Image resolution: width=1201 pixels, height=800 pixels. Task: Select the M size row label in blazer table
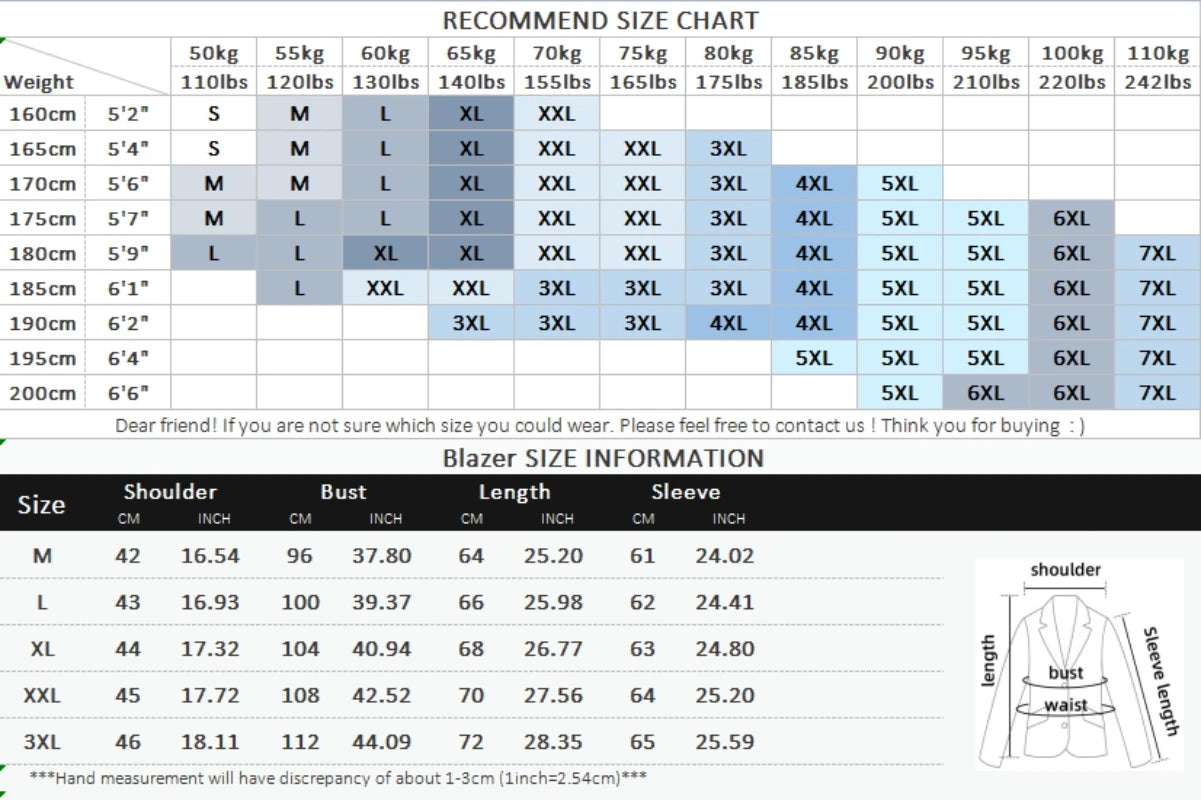click(42, 555)
